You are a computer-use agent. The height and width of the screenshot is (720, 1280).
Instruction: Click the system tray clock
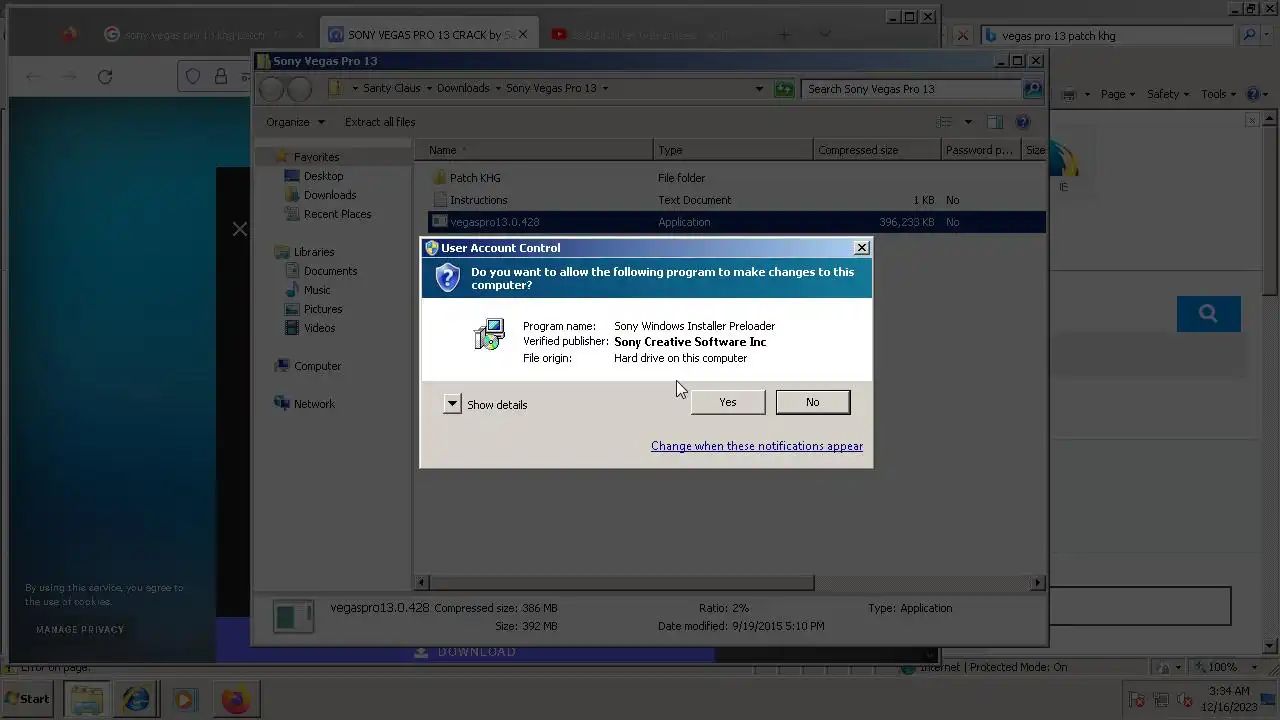pos(1229,699)
